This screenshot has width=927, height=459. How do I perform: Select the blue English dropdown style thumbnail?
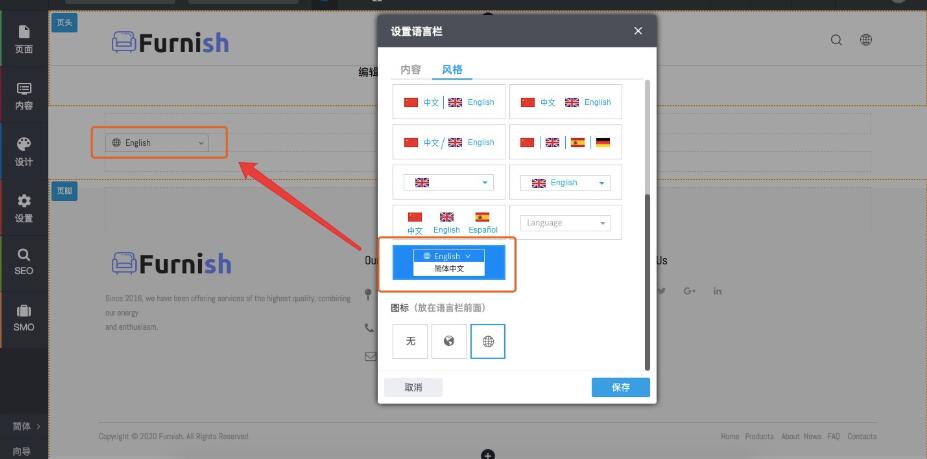(x=448, y=262)
